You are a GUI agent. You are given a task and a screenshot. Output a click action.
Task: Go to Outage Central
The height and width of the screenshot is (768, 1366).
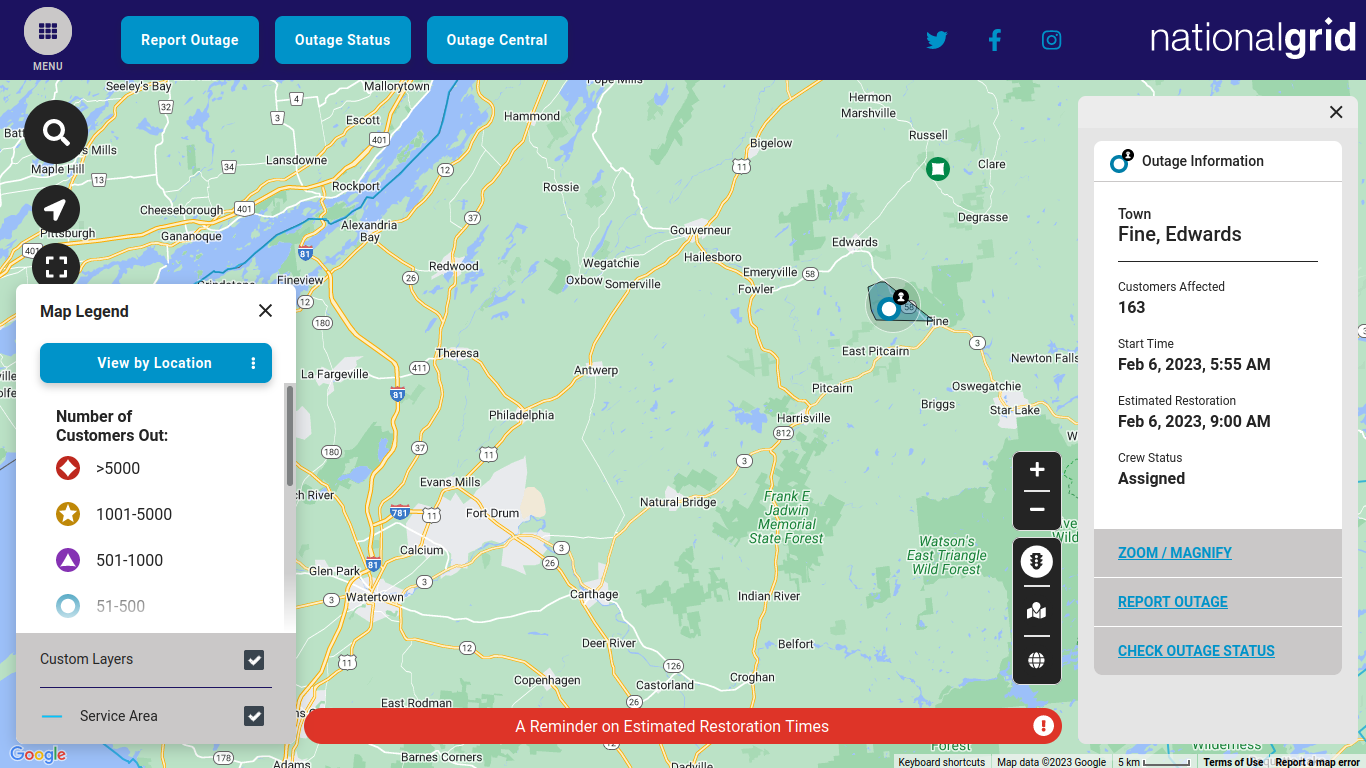pos(497,40)
